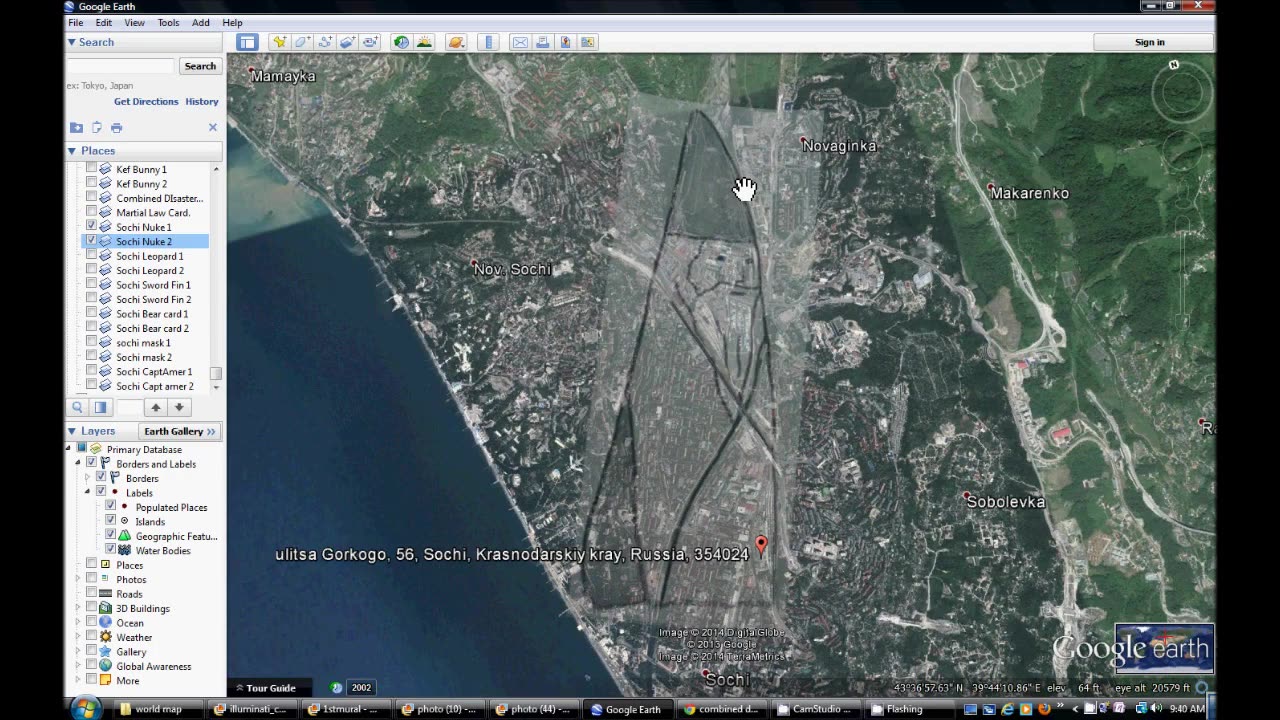The height and width of the screenshot is (720, 1280).
Task: Open the Add menu
Action: click(201, 22)
